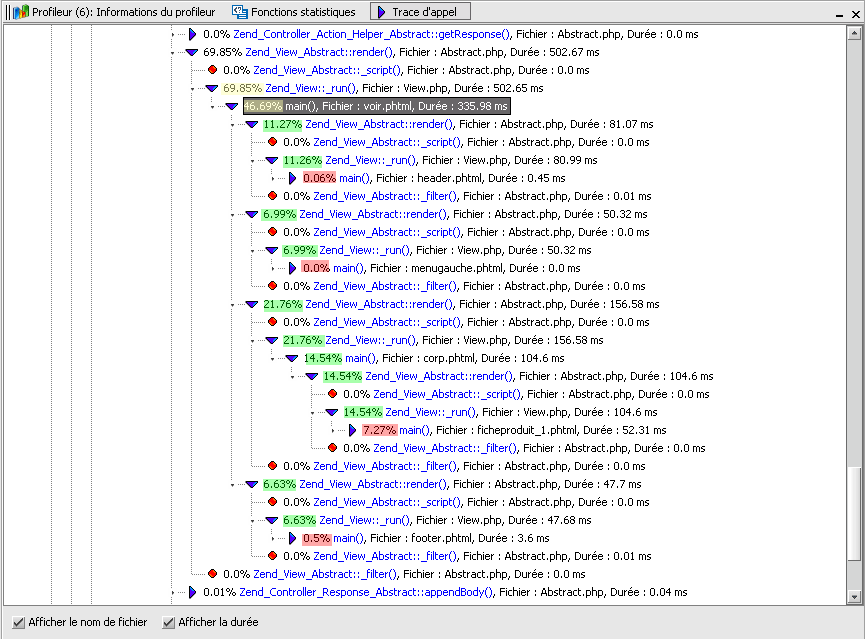Click red dot before _script() under 47.7 ms render
The width and height of the screenshot is (865, 639).
click(273, 502)
